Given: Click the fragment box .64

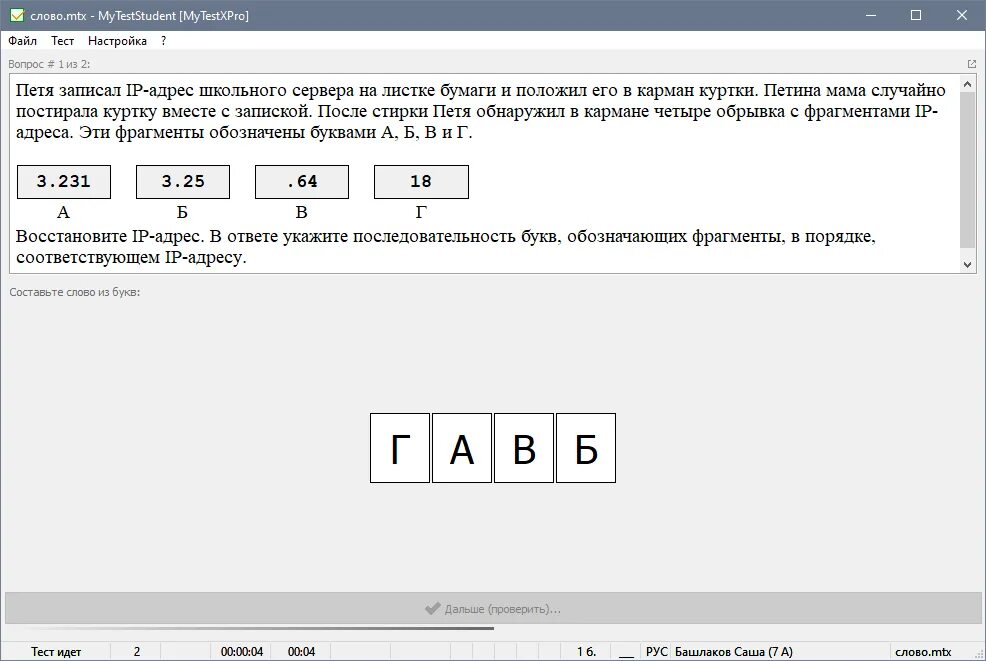Looking at the screenshot, I should pos(302,182).
